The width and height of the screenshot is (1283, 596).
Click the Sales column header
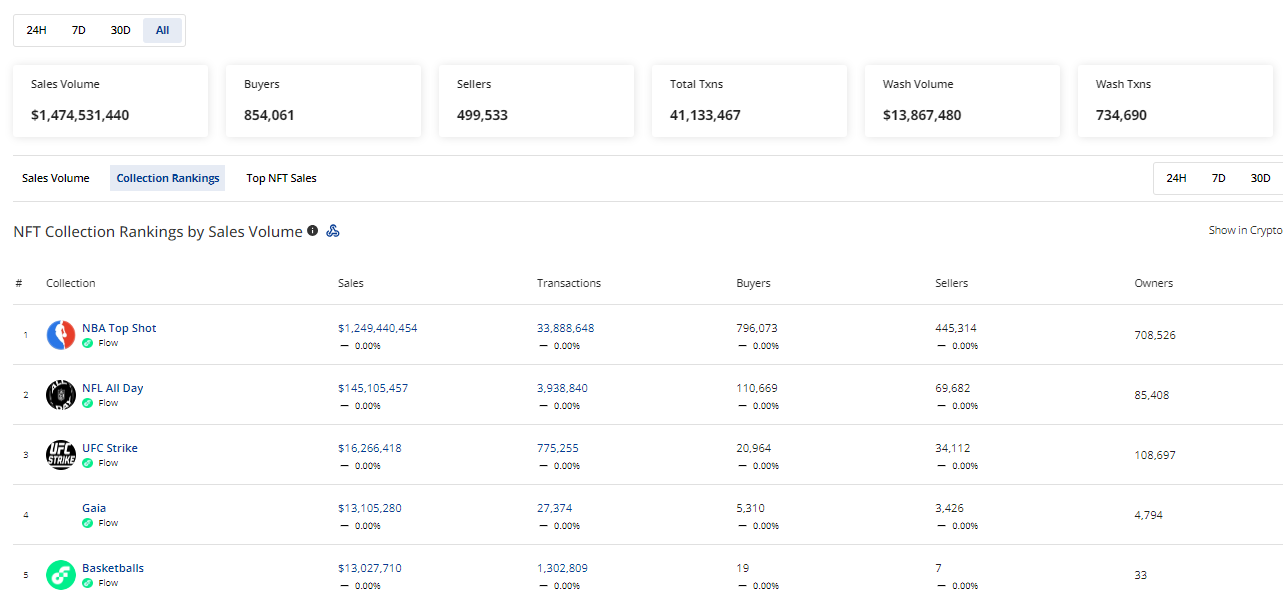coord(351,283)
